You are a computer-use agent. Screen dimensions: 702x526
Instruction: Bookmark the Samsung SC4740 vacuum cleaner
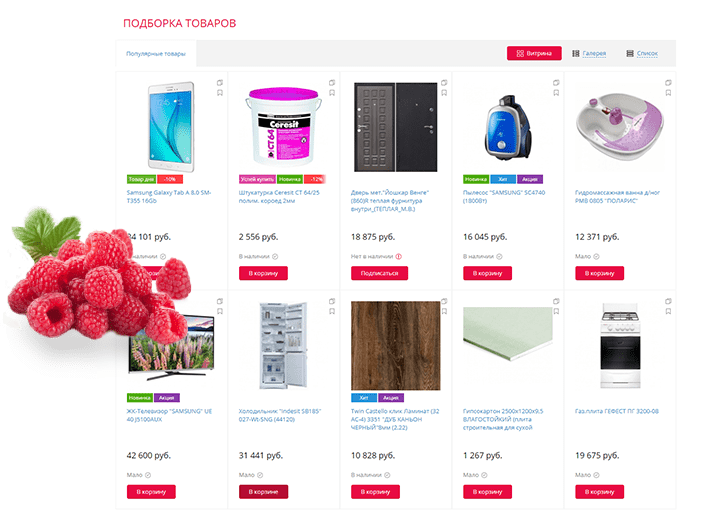click(556, 93)
